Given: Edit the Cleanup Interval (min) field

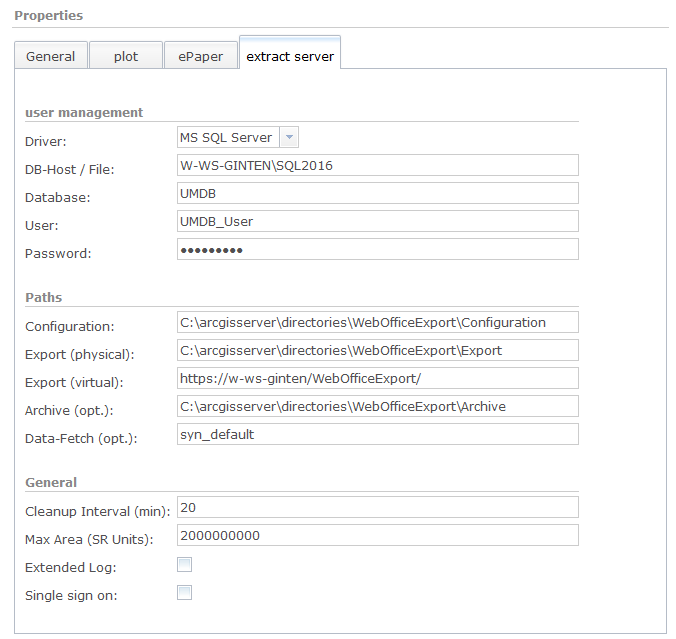Looking at the screenshot, I should (x=378, y=508).
